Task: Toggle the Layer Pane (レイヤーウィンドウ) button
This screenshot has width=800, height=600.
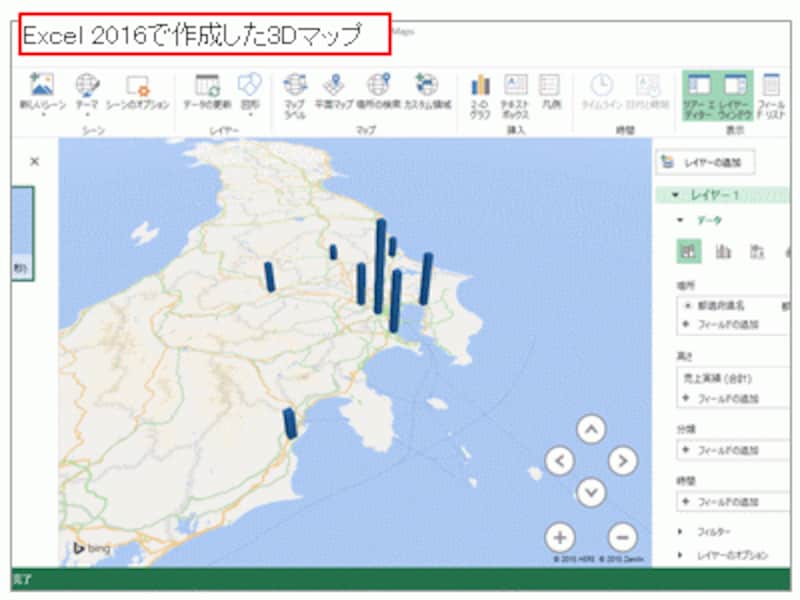Action: click(735, 95)
